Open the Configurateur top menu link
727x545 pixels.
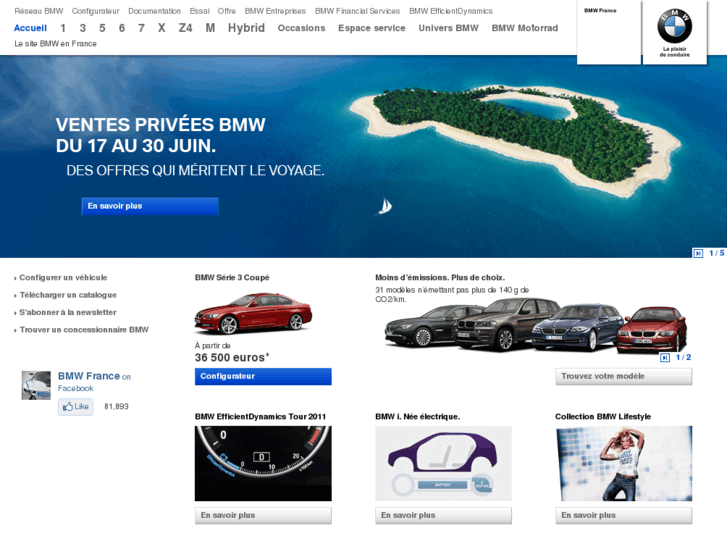(96, 11)
